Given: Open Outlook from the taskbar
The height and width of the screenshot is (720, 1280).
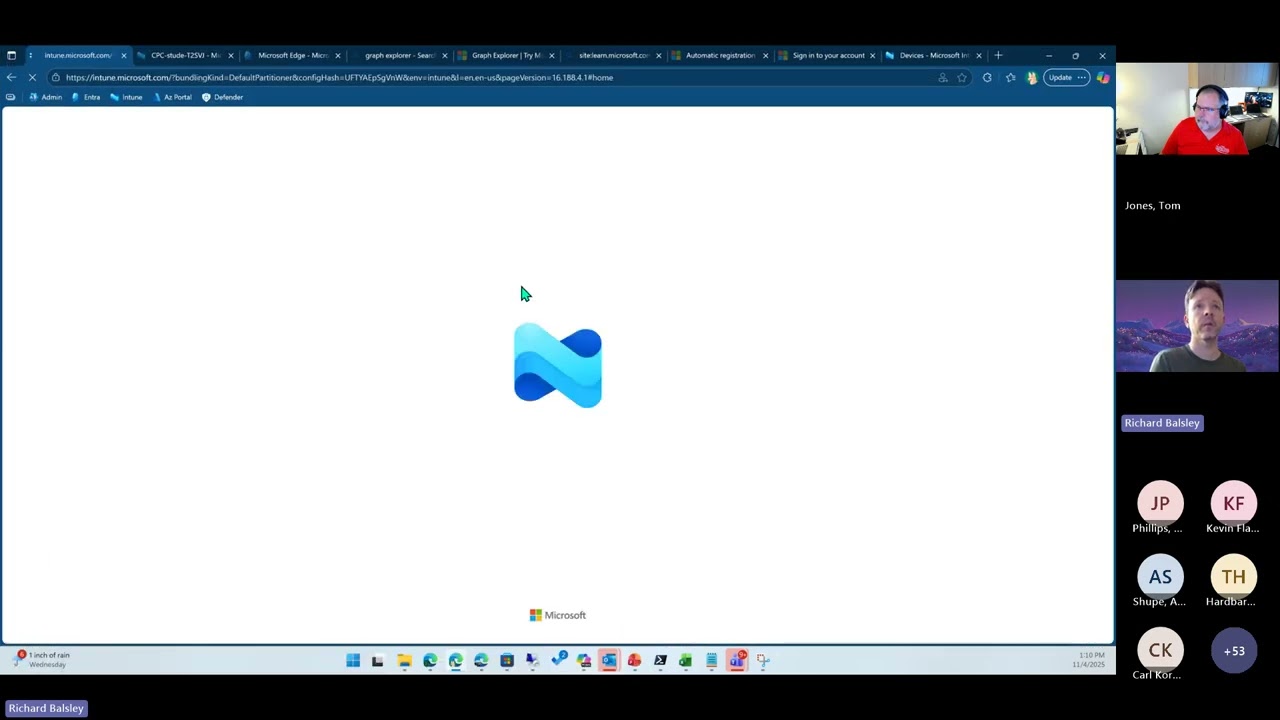Looking at the screenshot, I should tap(609, 660).
